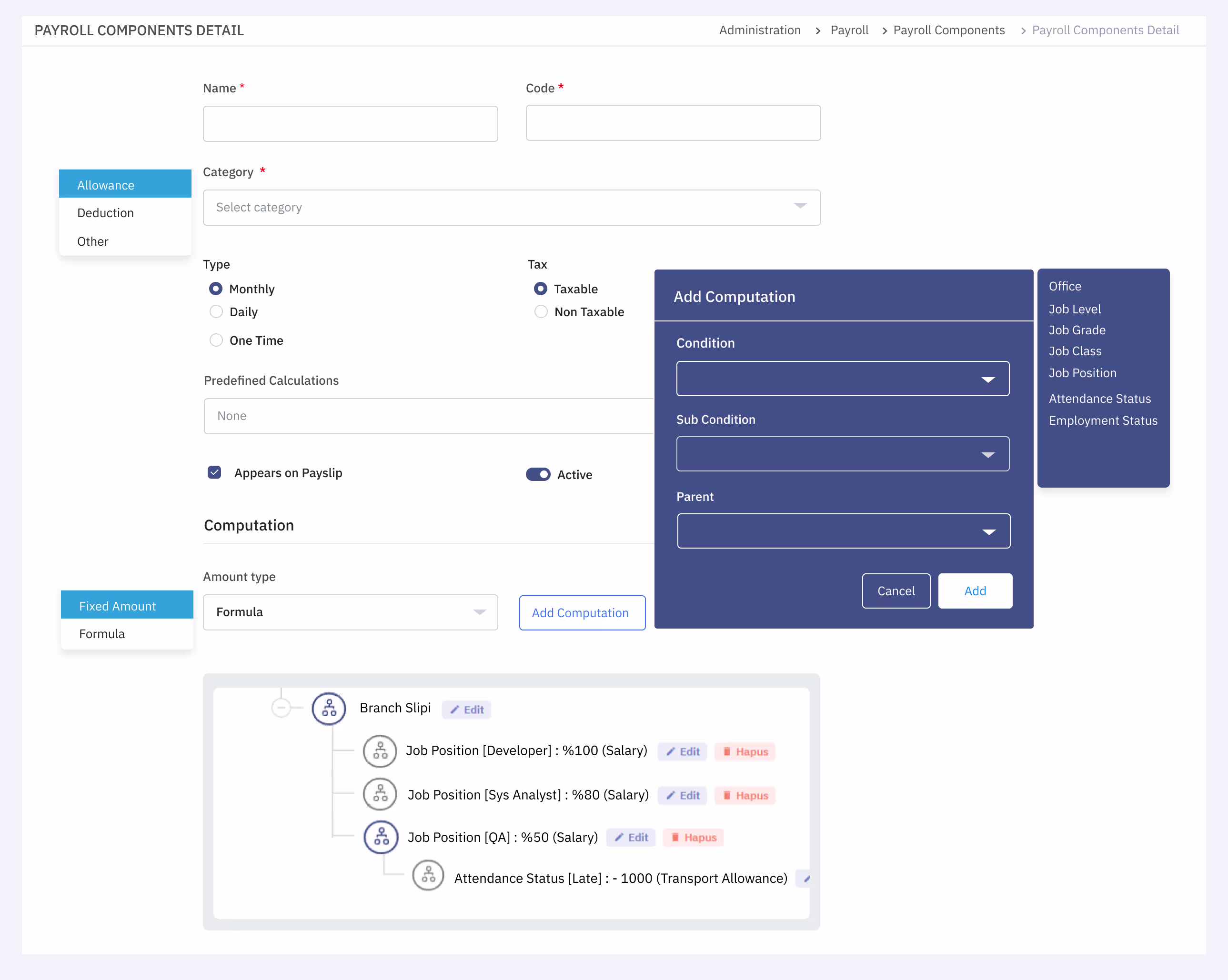Choose Non Taxable tax option
This screenshot has height=980, width=1228.
coord(541,311)
